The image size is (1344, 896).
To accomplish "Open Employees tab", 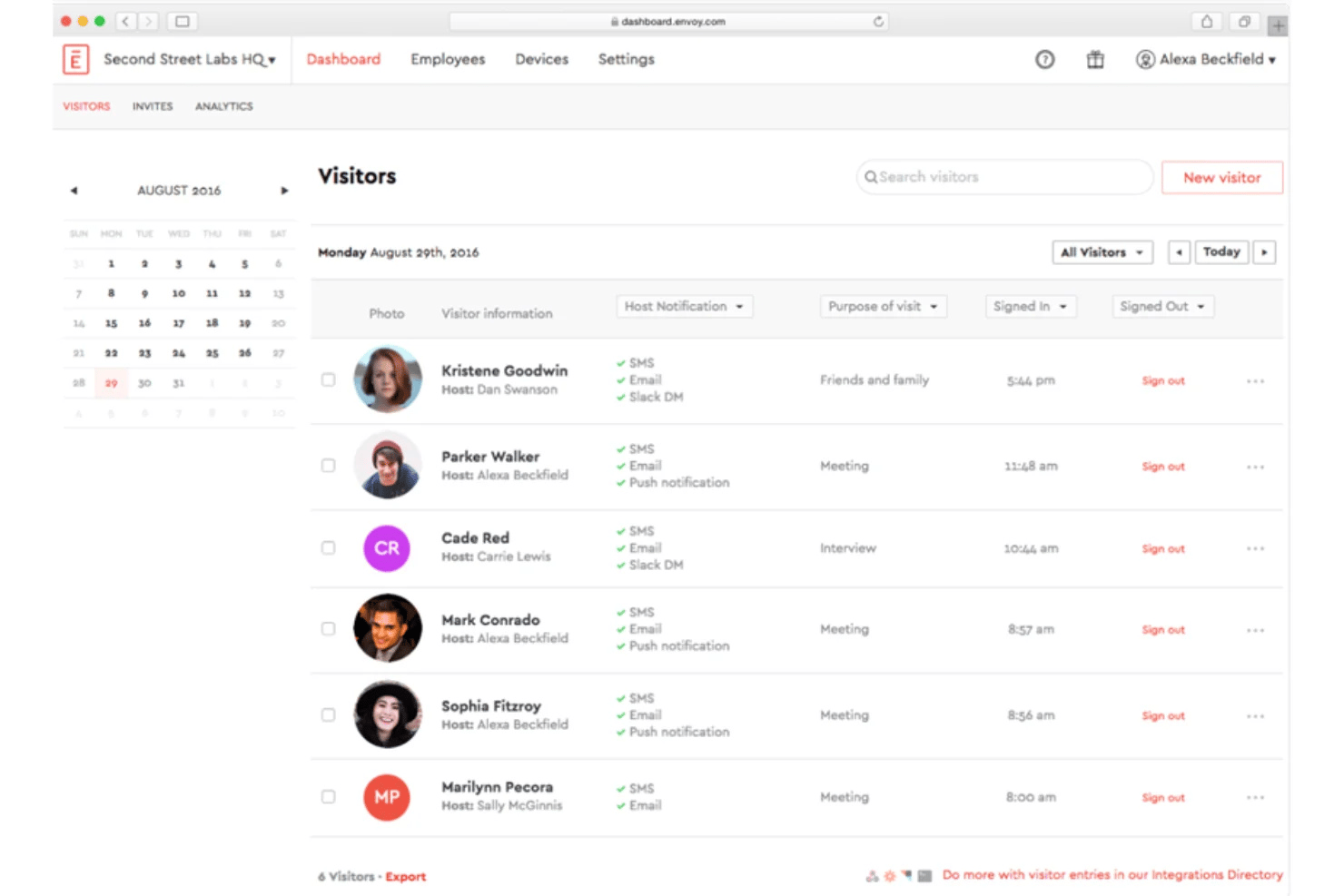I will pyautogui.click(x=448, y=60).
